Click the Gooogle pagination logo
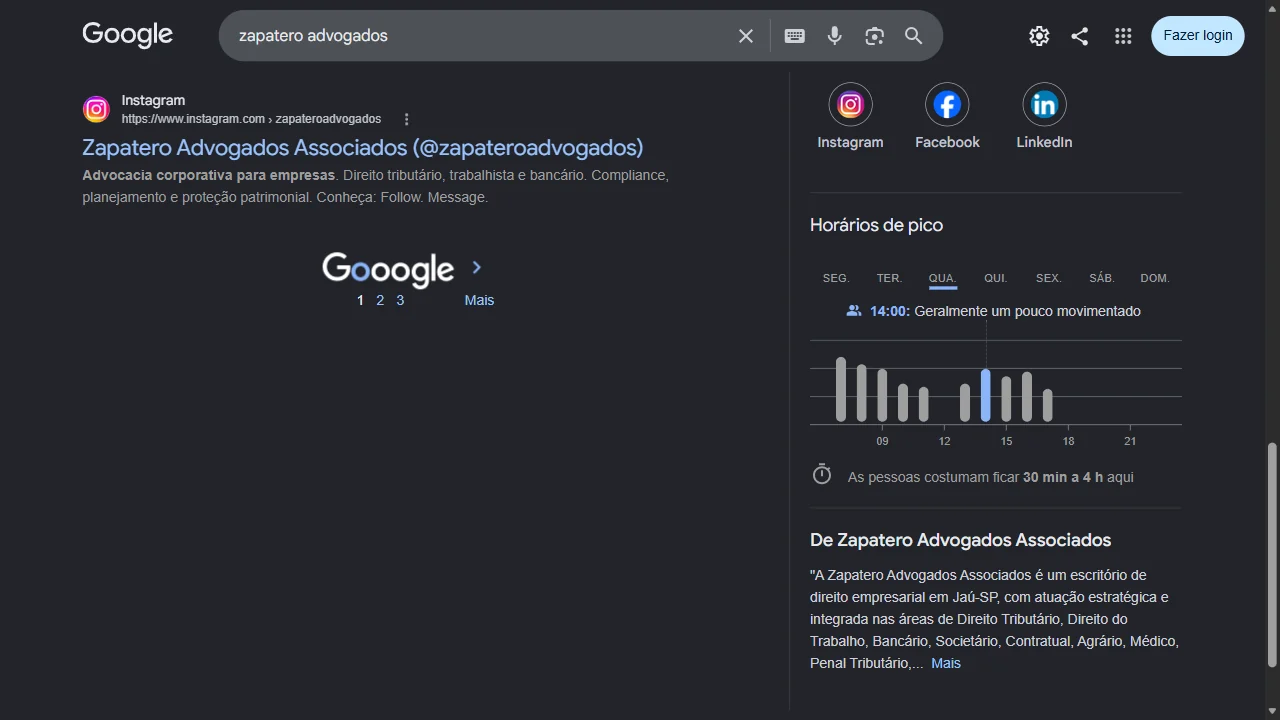1280x720 pixels. click(x=388, y=269)
